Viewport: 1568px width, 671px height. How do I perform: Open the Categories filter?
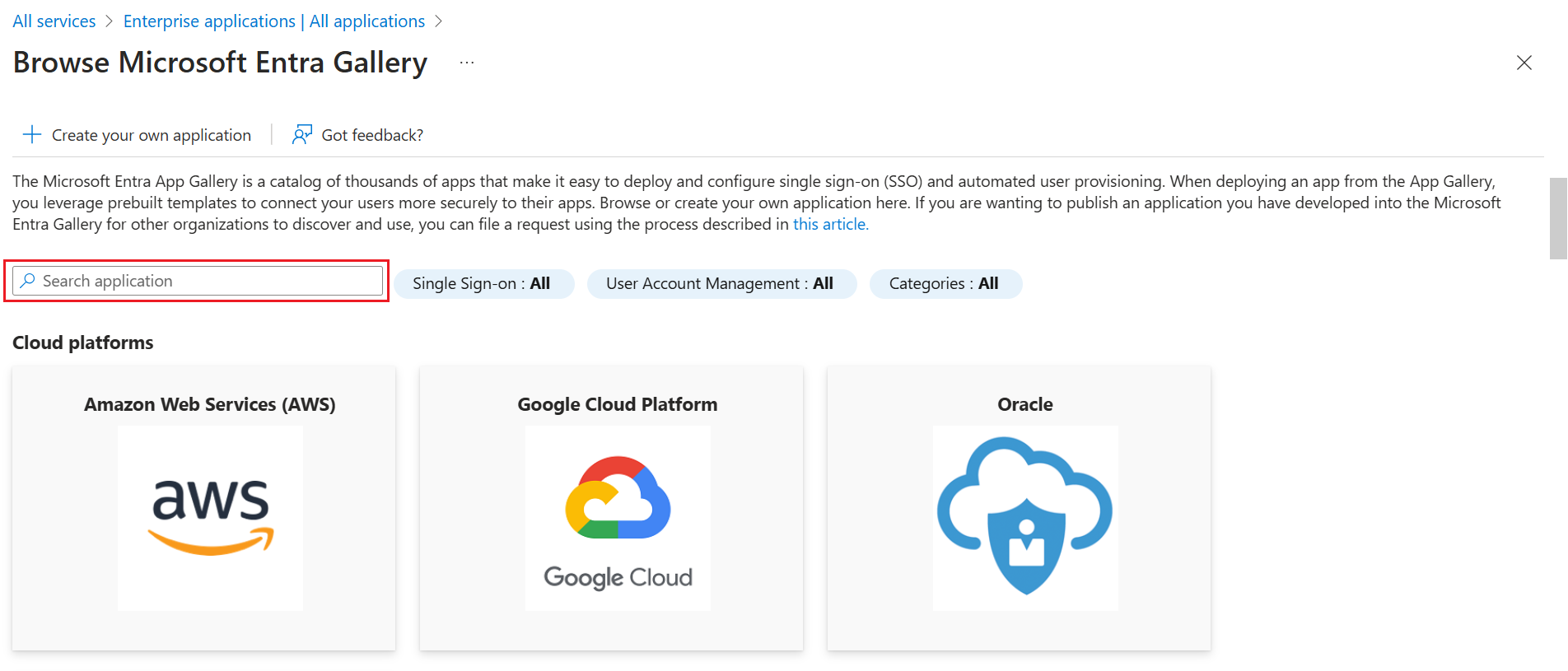pyautogui.click(x=945, y=283)
